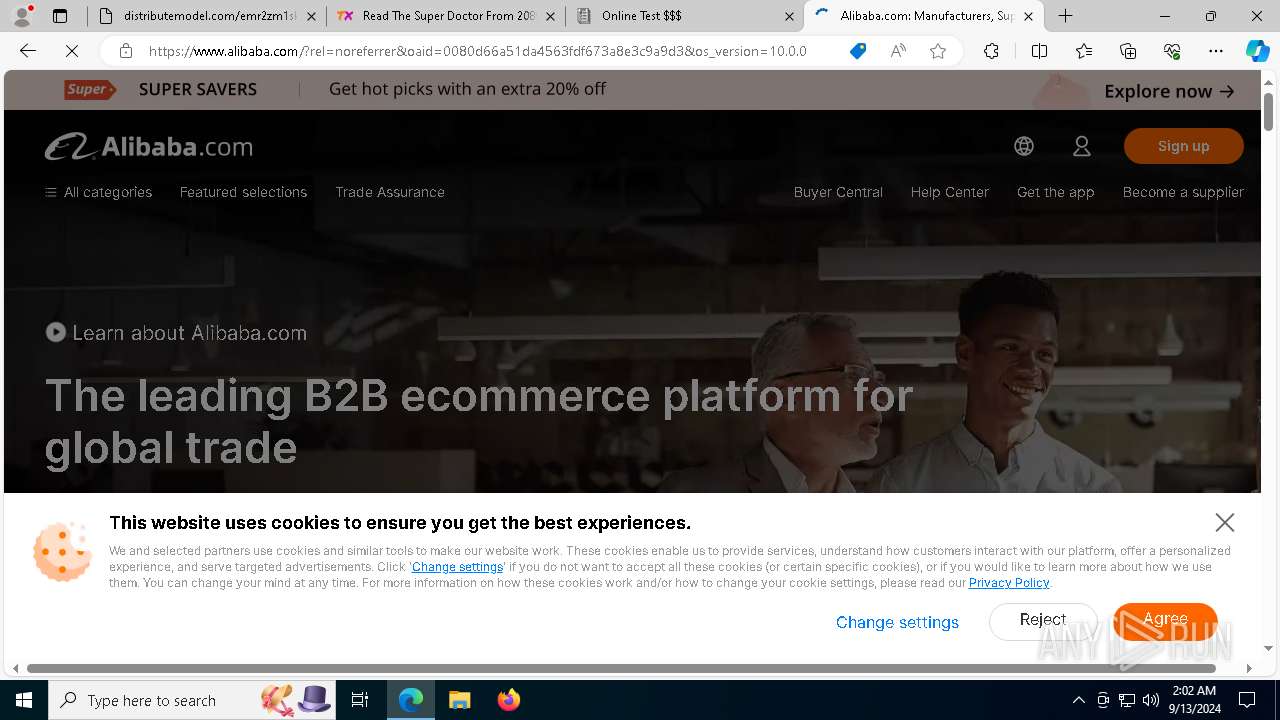Open the network icon in the tray
Viewport: 1280px width, 720px height.
[1127, 700]
